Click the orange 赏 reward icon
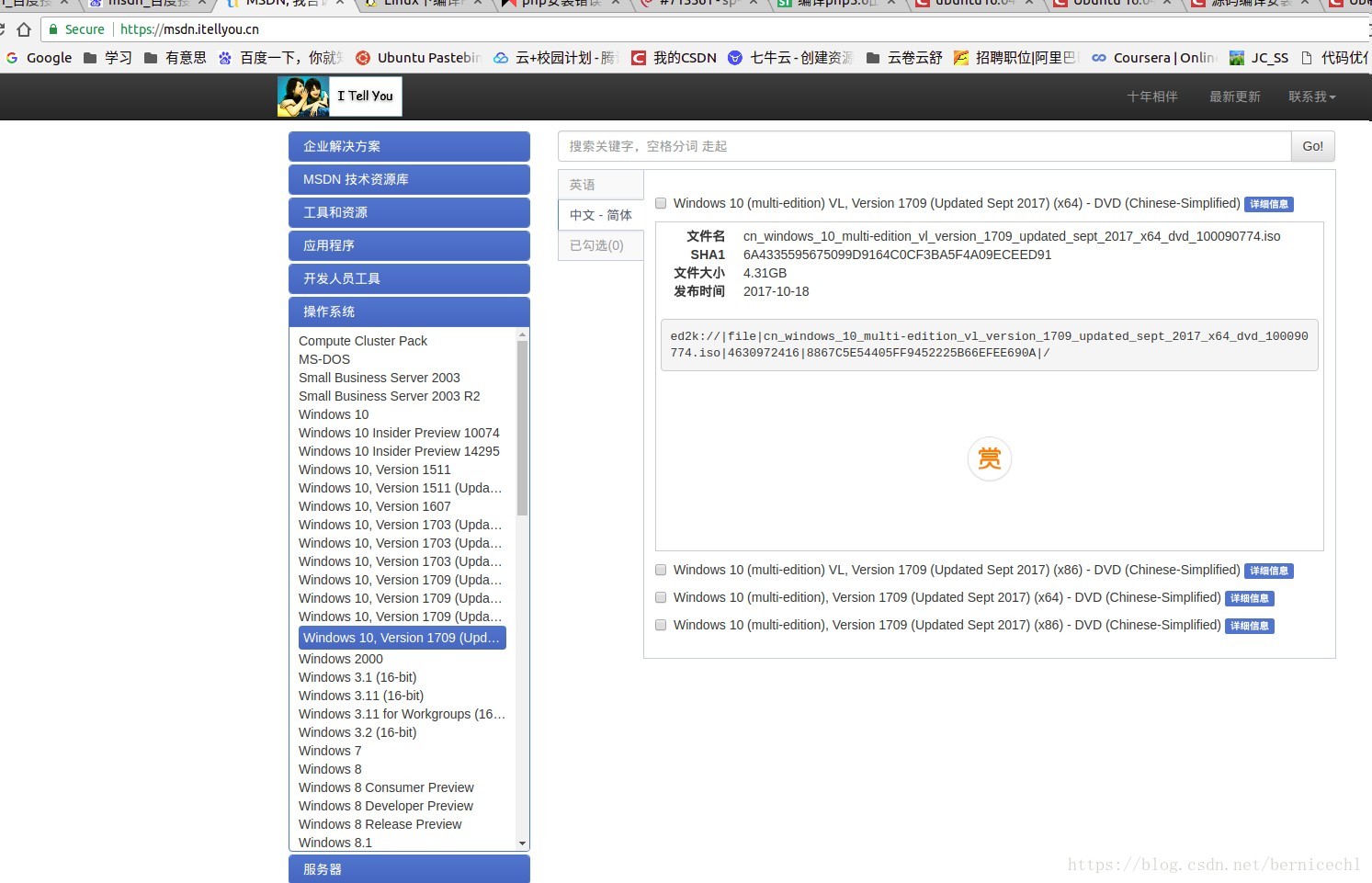Screen dimensions: 1372x883 [x=990, y=458]
